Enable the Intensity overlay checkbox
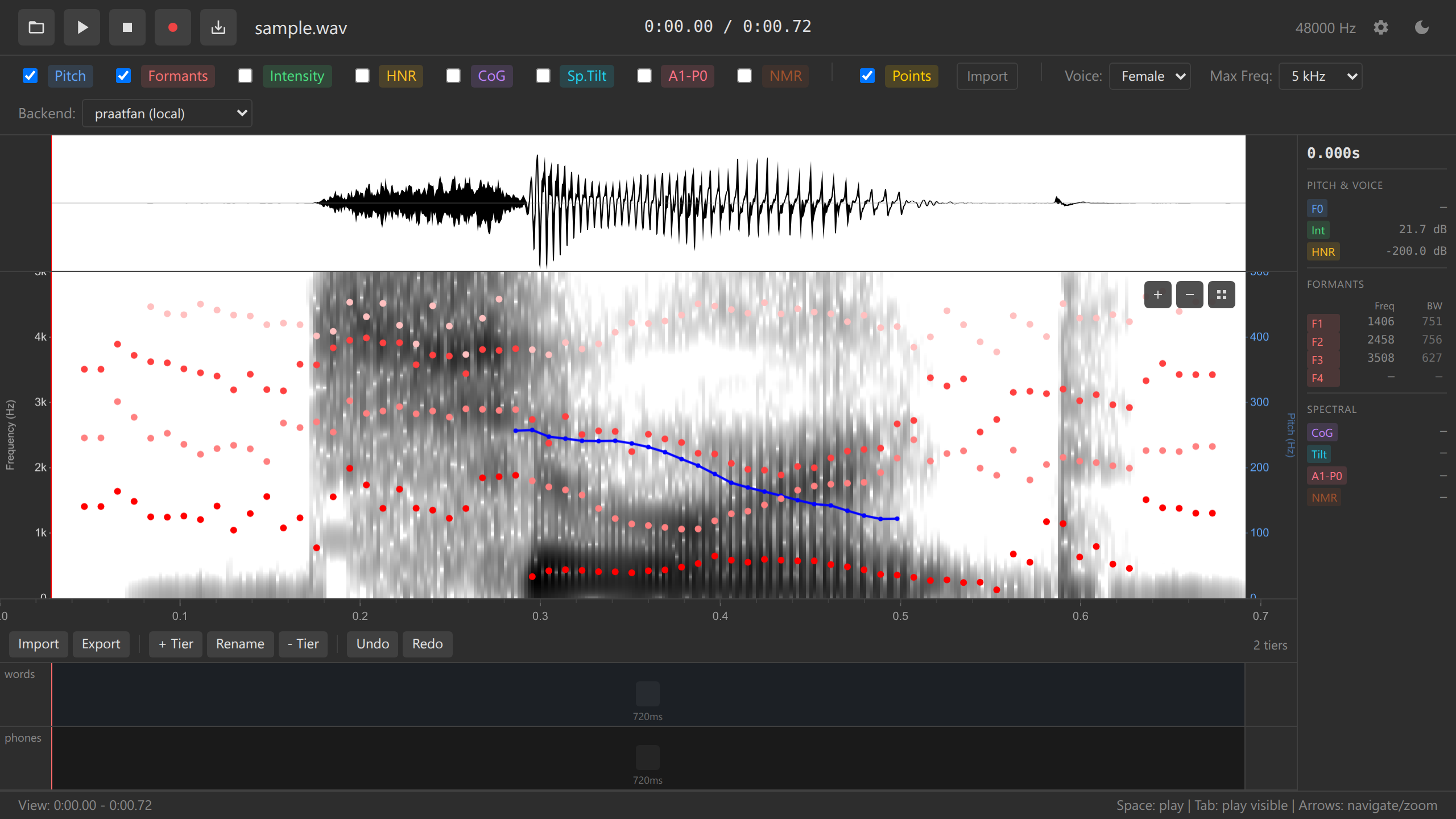This screenshot has width=1456, height=819. (x=245, y=76)
